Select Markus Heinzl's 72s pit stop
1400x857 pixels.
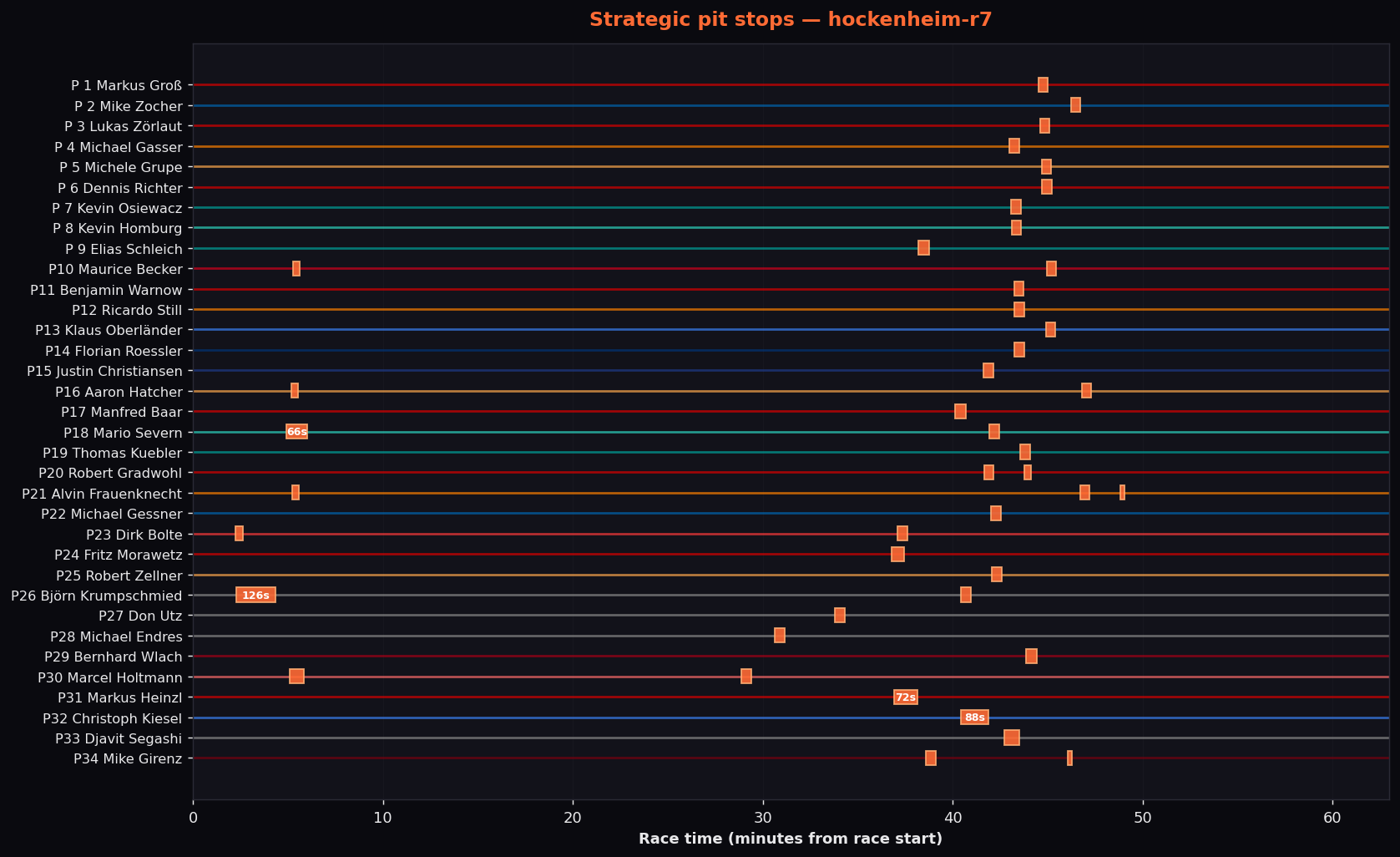click(906, 697)
